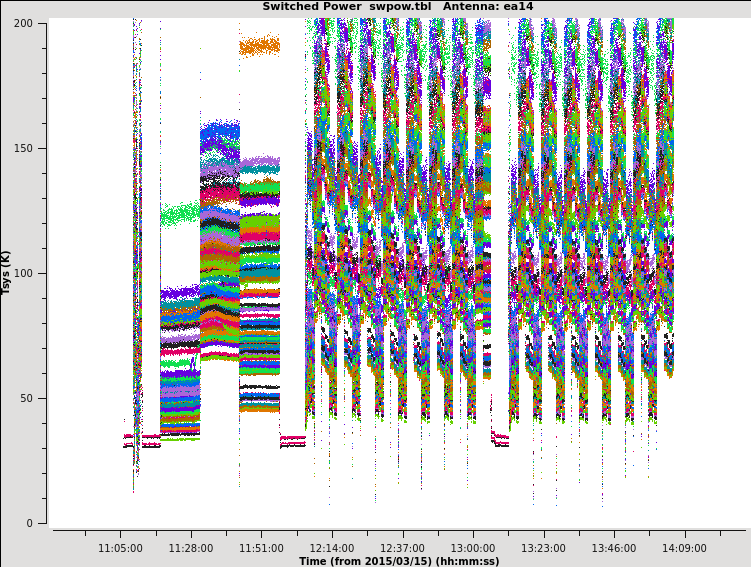Click the 11:51:00 time tick label
This screenshot has width=751, height=567.
tap(261, 548)
